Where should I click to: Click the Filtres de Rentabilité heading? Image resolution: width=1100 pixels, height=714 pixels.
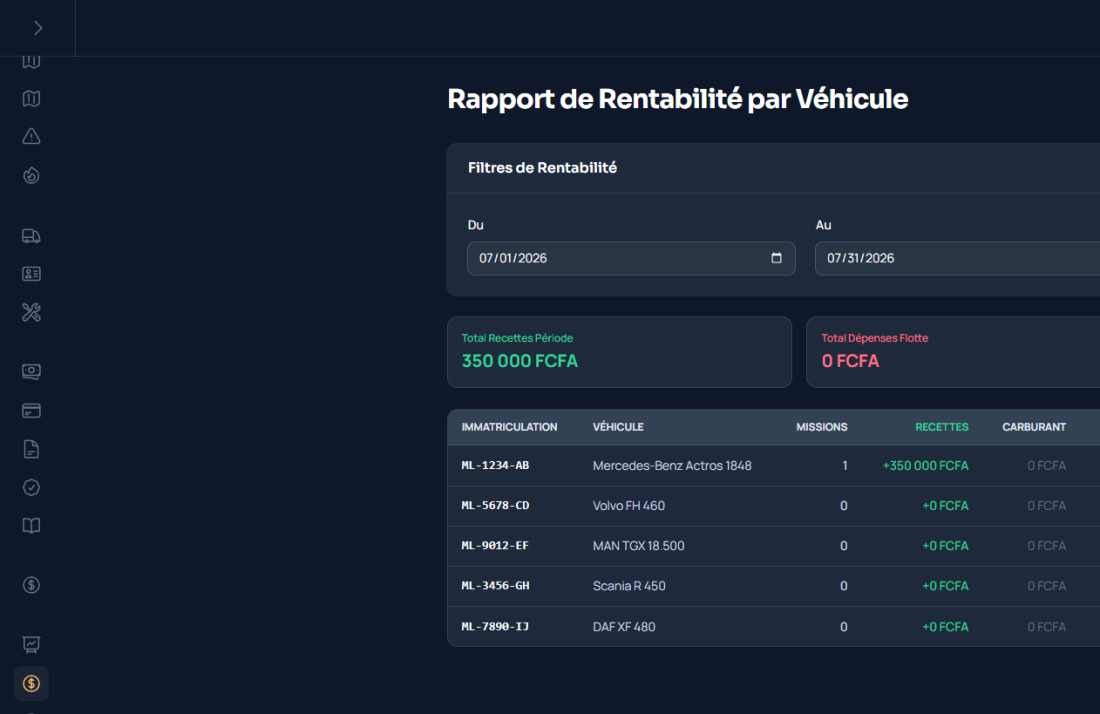[542, 168]
